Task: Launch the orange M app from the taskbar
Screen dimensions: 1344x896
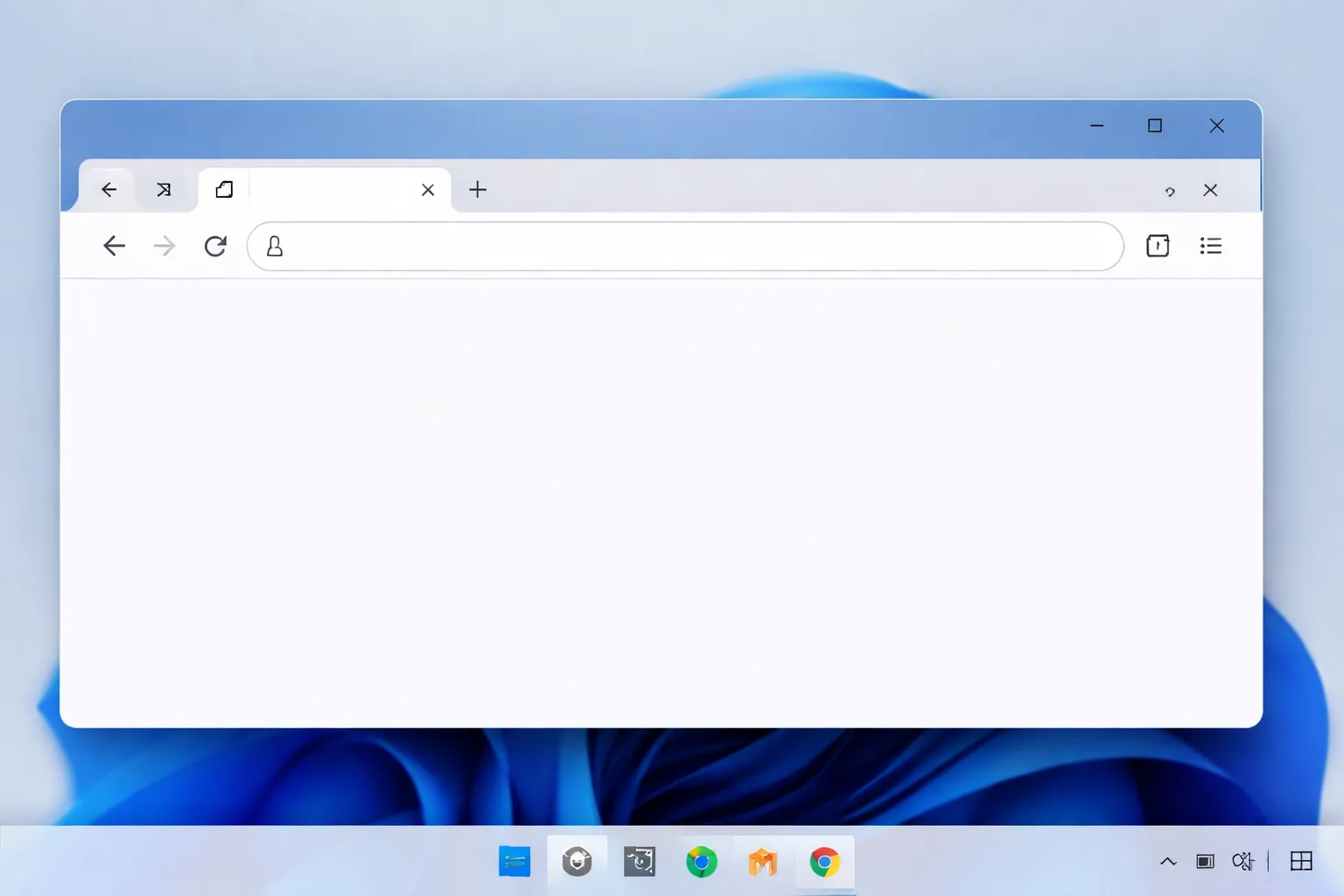Action: point(763,863)
